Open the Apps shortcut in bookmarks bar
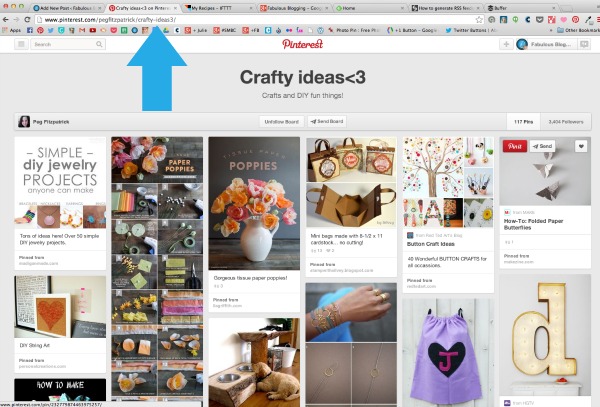The height and width of the screenshot is (407, 600). point(11,30)
